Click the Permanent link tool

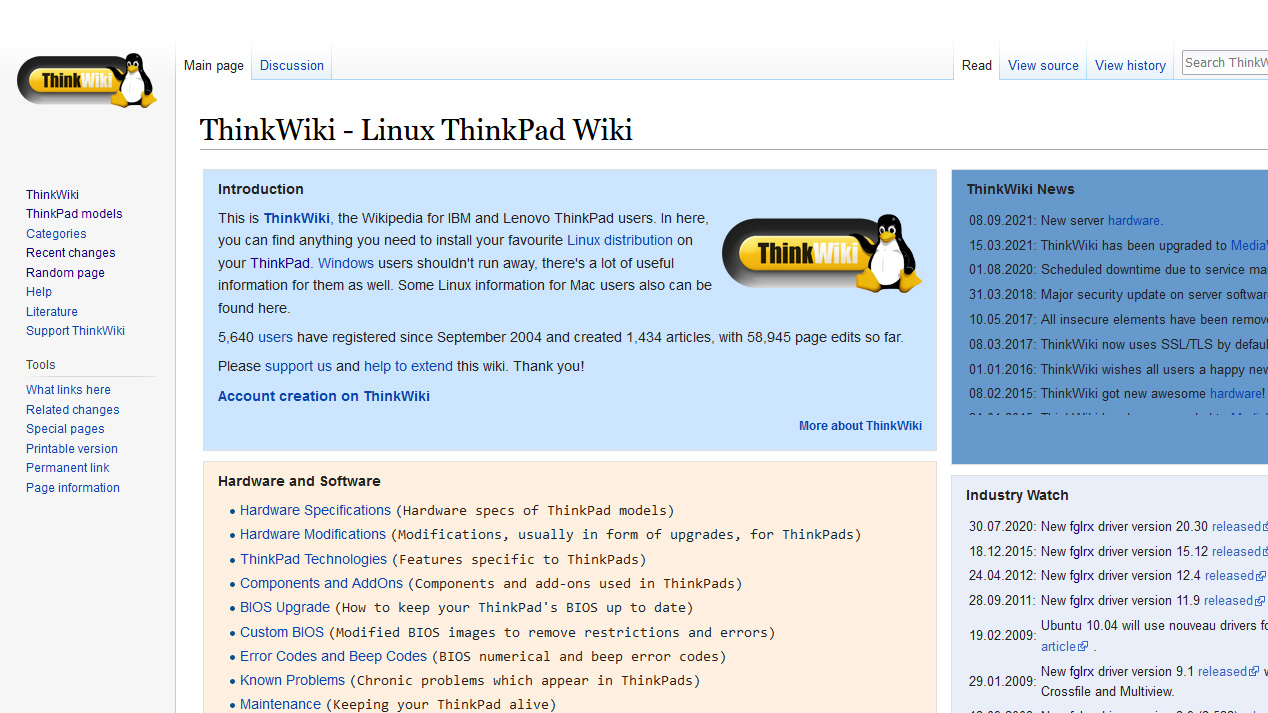point(68,468)
